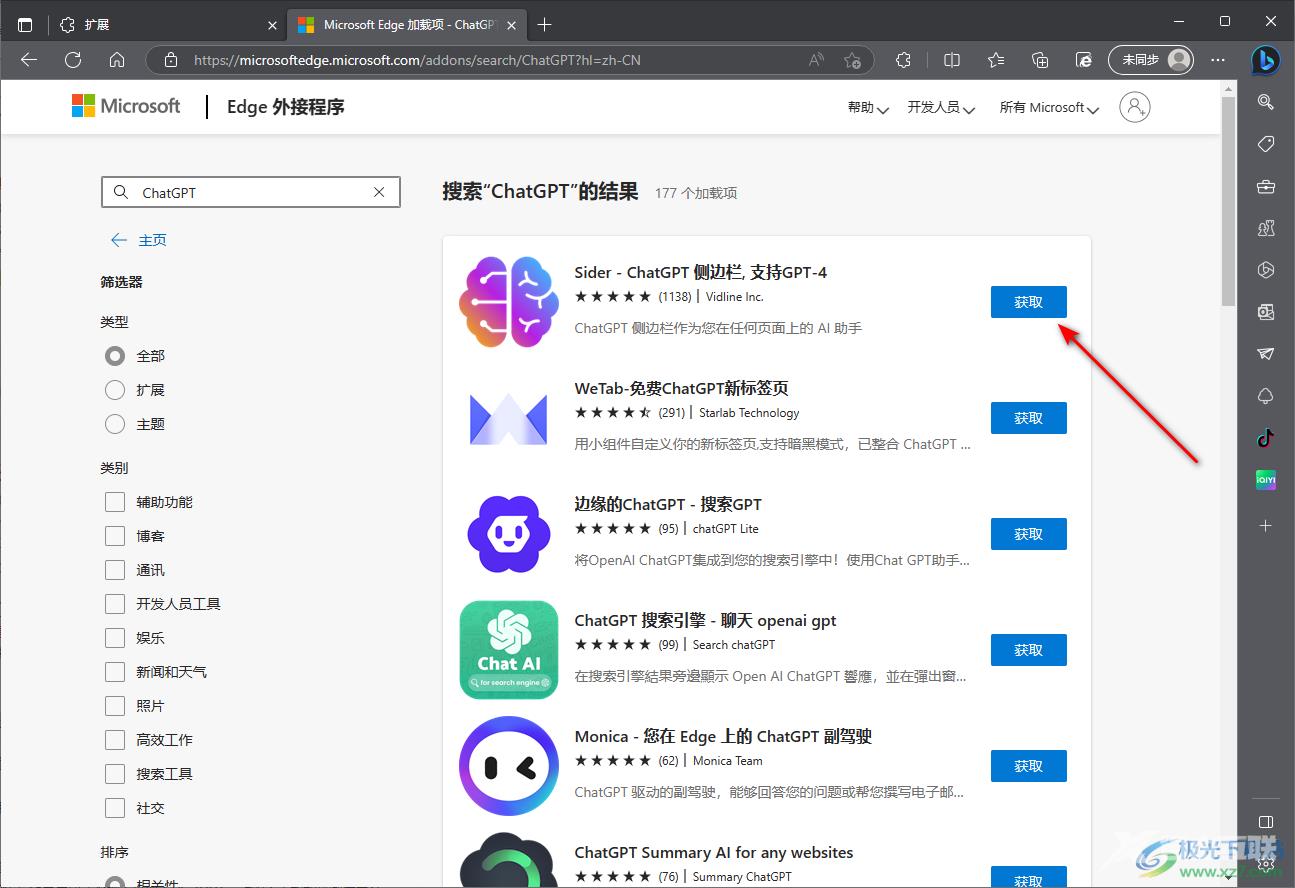Click 获取 for WeTab 新标签页
Viewport: 1295px width, 888px height.
click(x=1028, y=418)
